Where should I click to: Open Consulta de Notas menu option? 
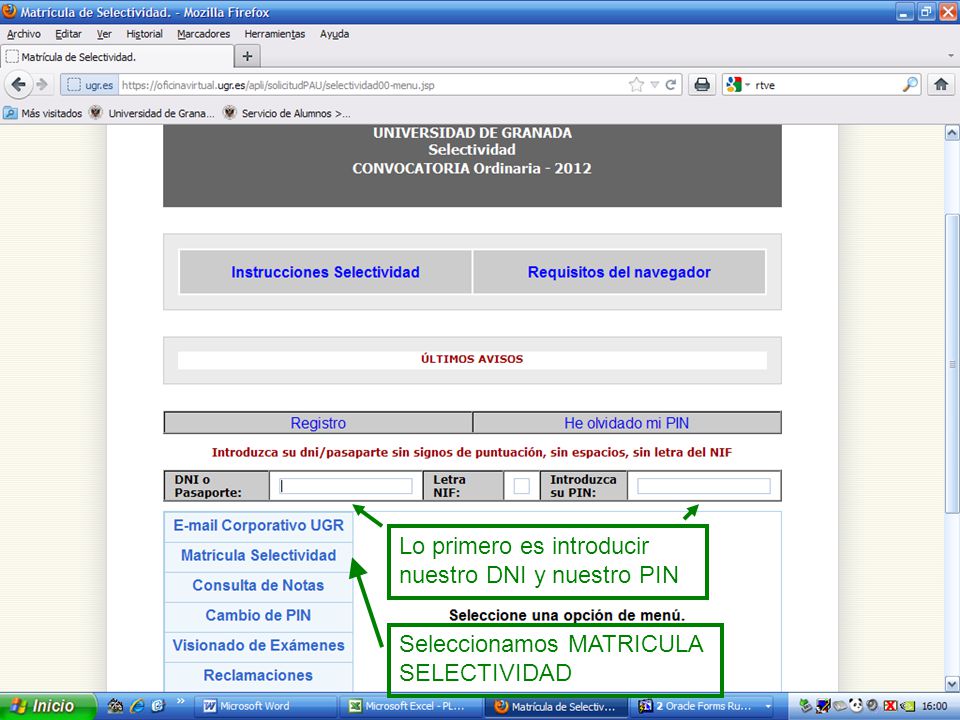[258, 585]
